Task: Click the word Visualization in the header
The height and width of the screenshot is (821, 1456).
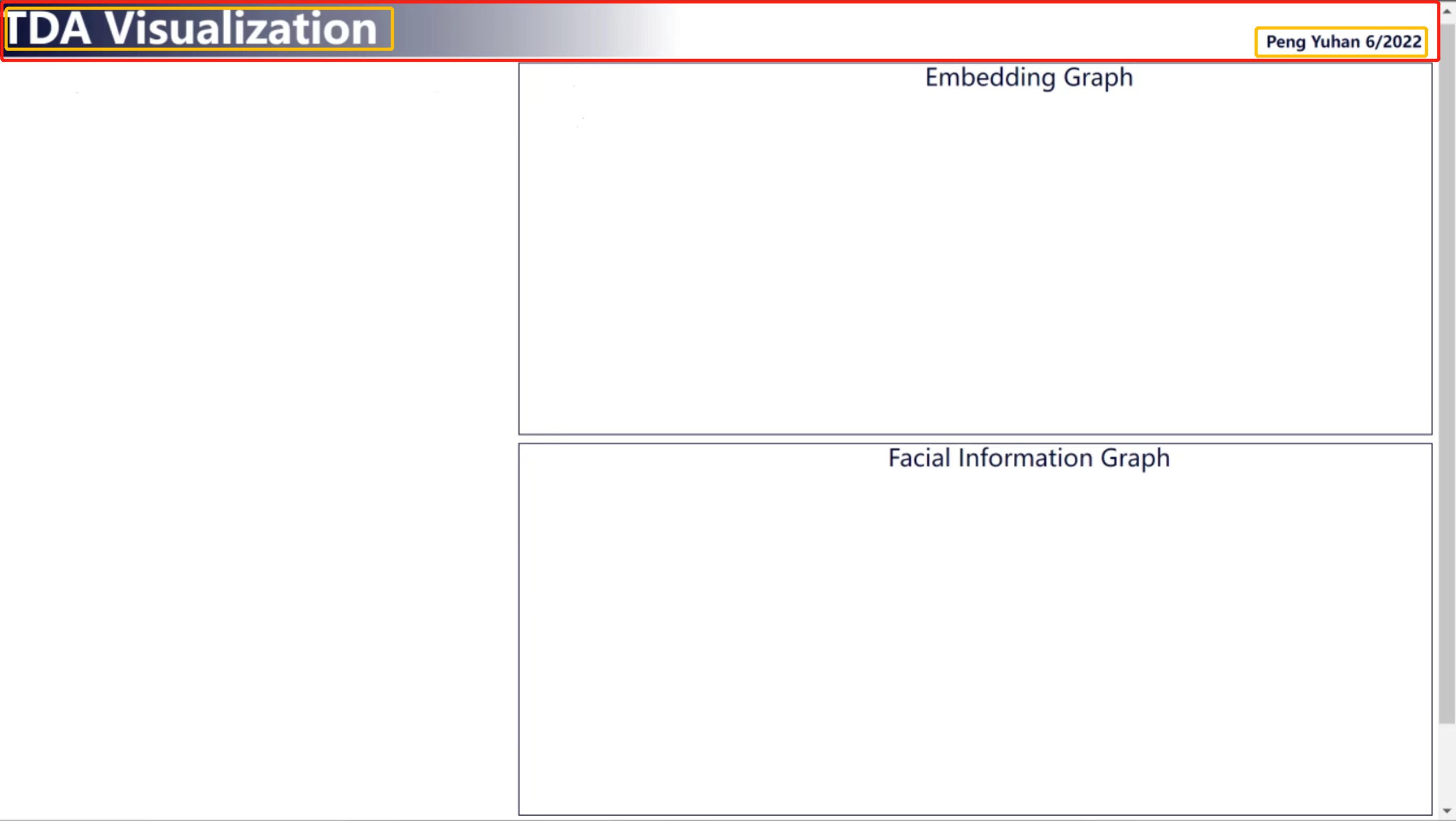Action: click(x=242, y=29)
